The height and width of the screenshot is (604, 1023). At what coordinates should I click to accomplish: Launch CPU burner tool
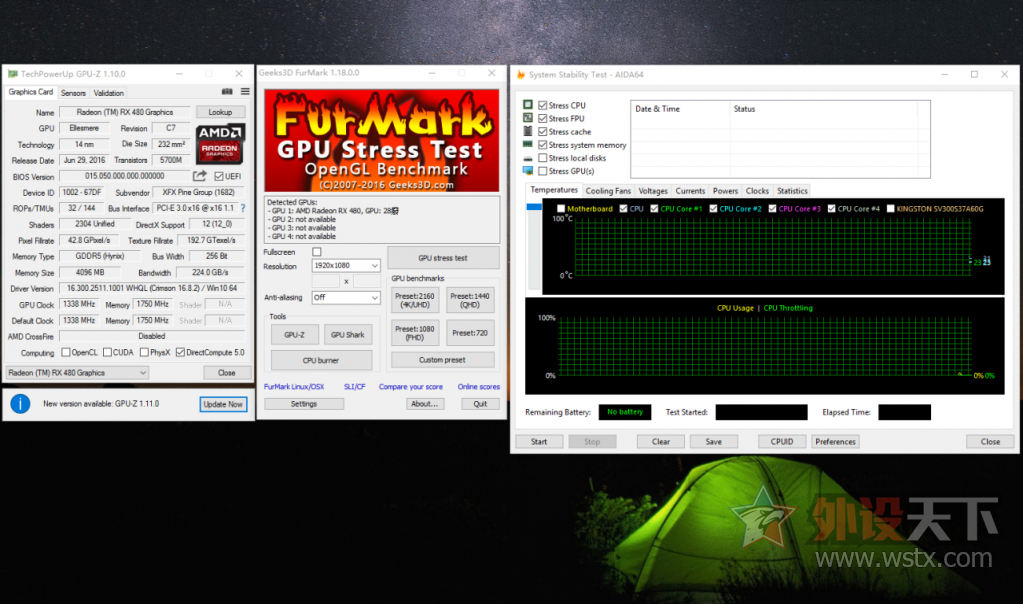click(321, 360)
